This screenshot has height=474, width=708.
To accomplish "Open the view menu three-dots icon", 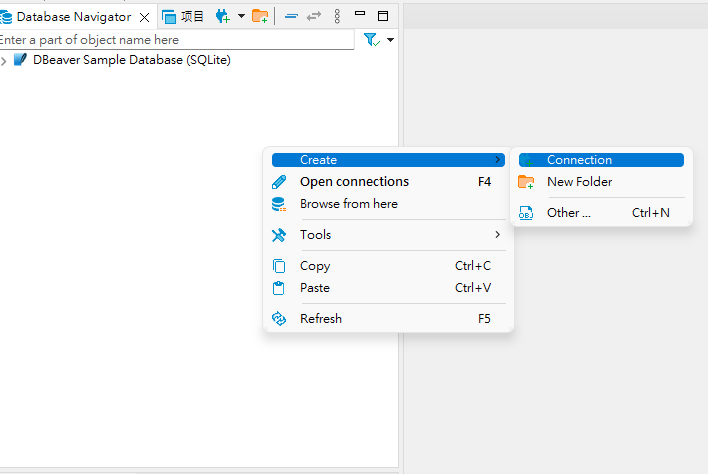I will tap(337, 17).
